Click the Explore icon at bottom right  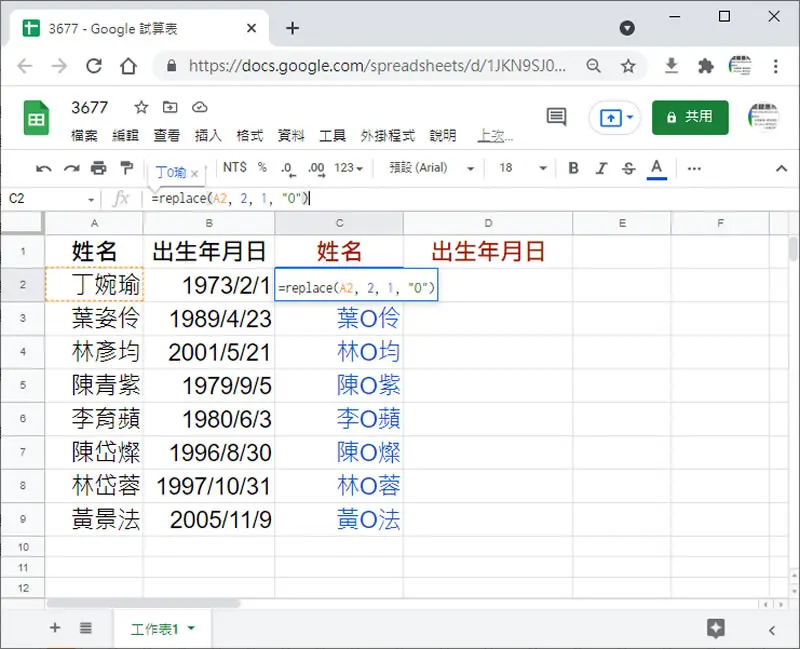point(715,628)
